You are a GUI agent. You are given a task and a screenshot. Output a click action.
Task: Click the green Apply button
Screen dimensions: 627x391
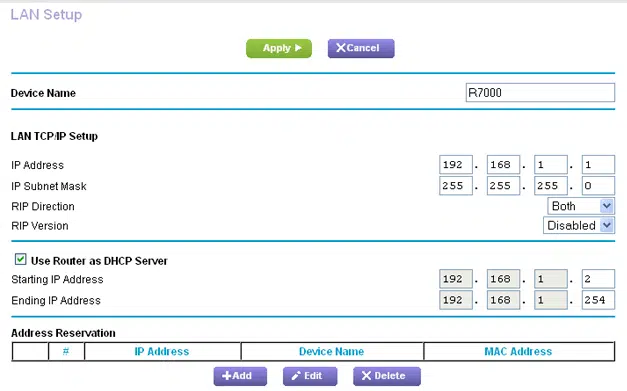coord(279,48)
